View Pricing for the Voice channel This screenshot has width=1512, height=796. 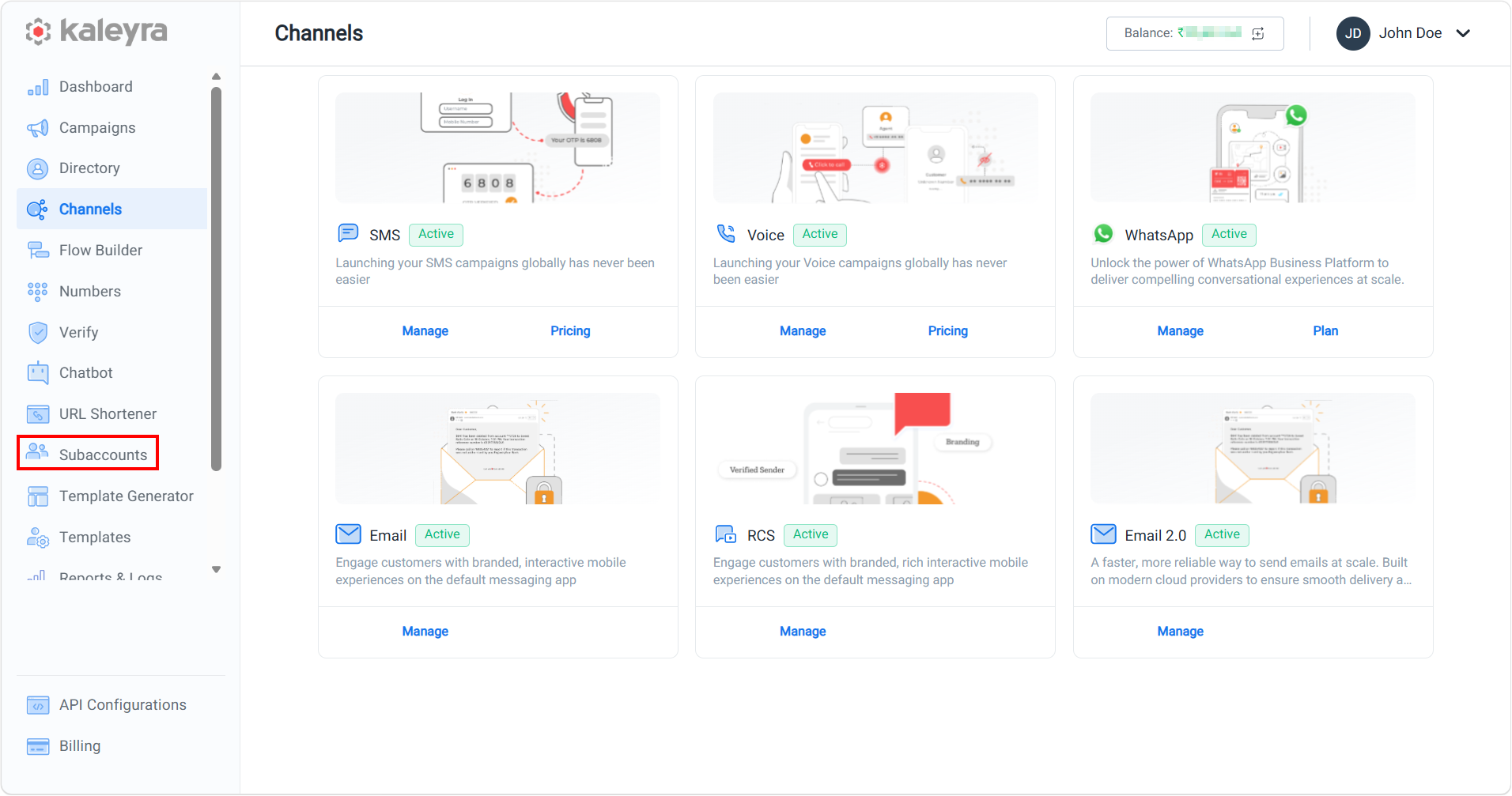948,331
